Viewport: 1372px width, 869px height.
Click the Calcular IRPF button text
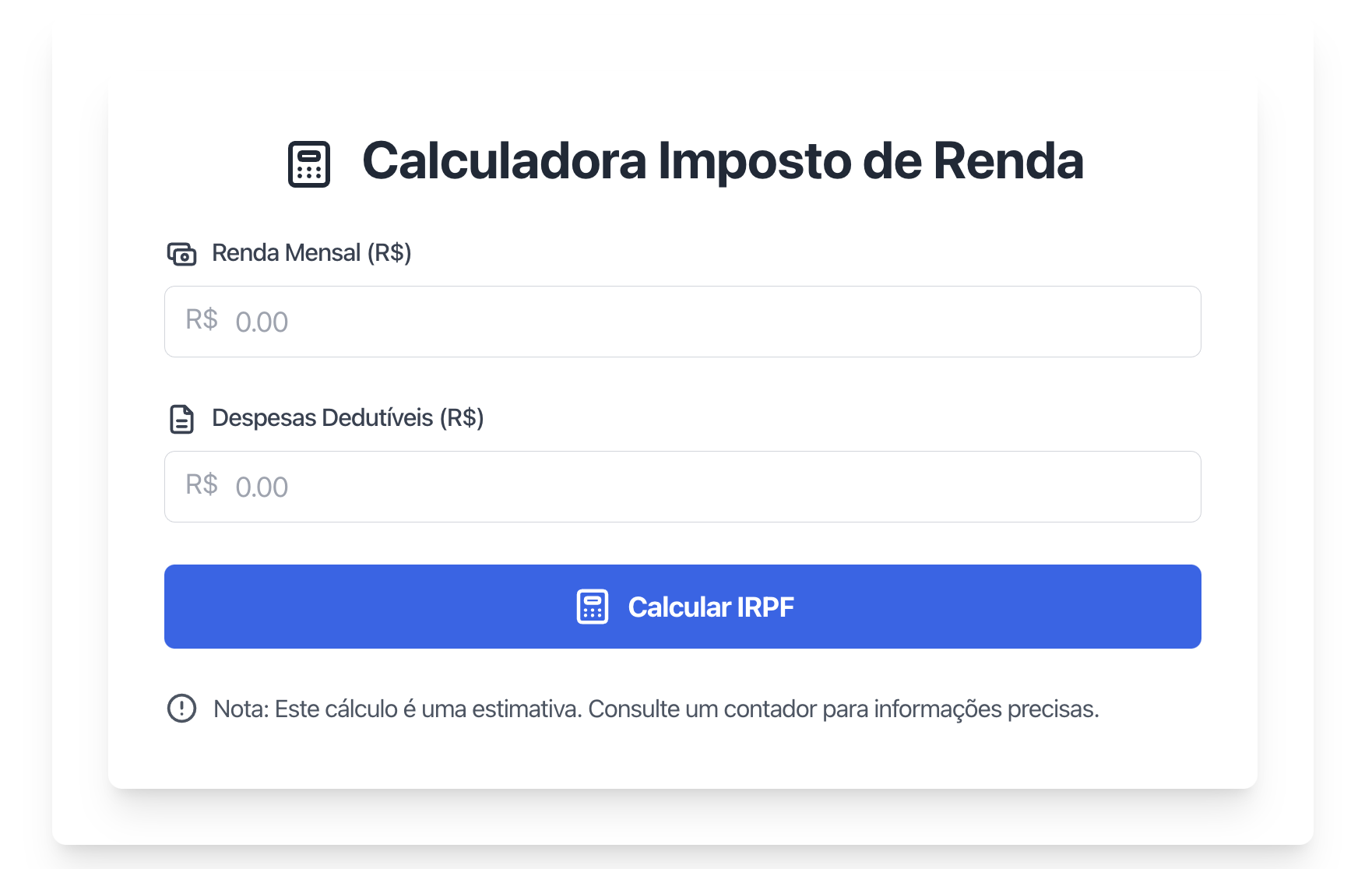click(x=712, y=607)
